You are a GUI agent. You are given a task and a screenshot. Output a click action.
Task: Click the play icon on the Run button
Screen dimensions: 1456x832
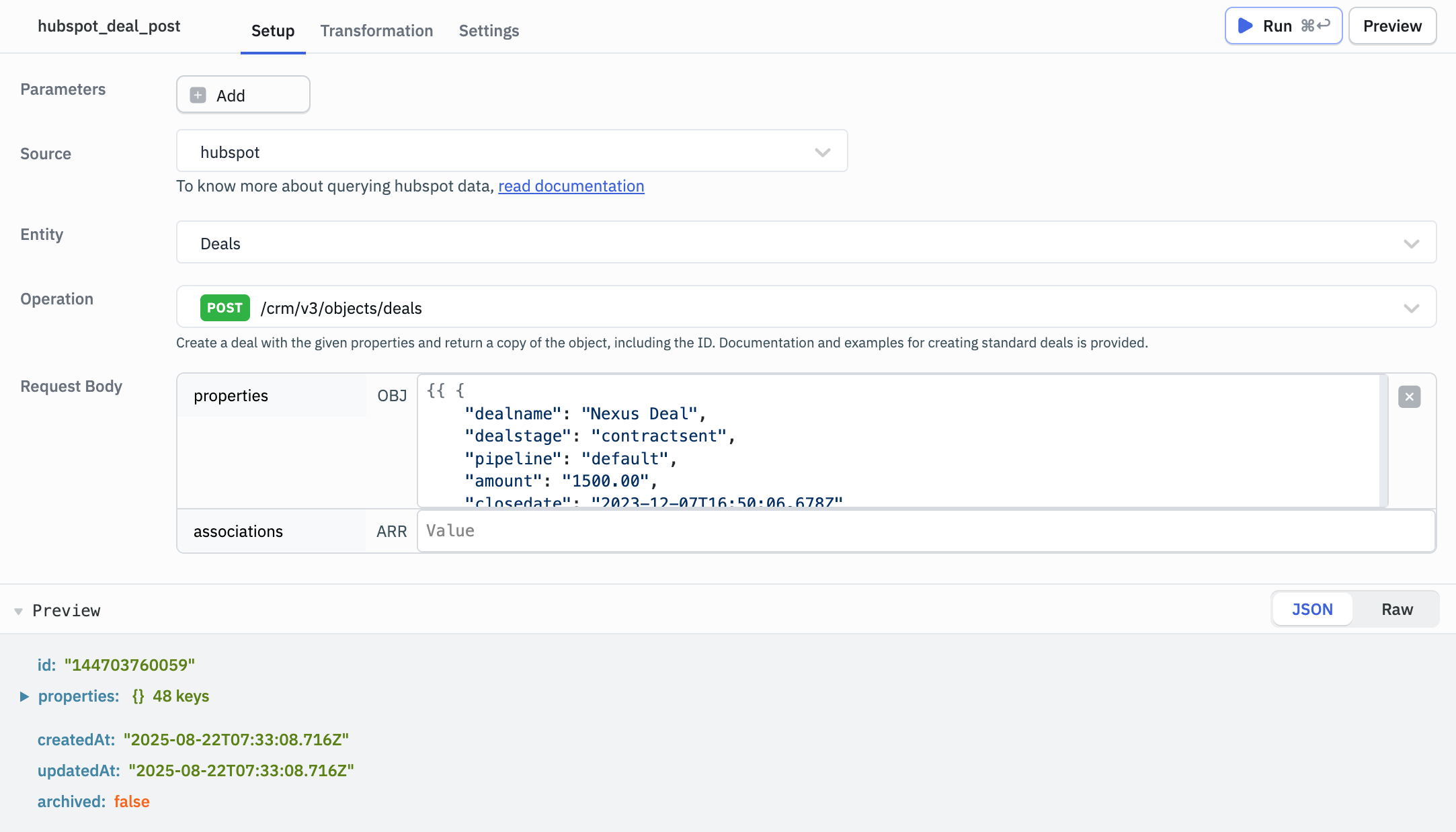pos(1246,26)
